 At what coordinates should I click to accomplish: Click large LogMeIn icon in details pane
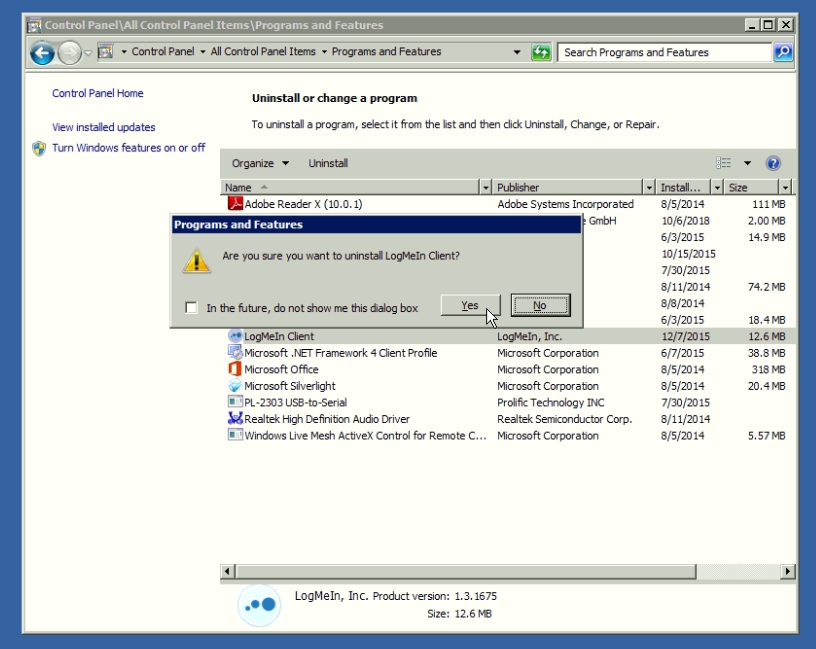[259, 605]
